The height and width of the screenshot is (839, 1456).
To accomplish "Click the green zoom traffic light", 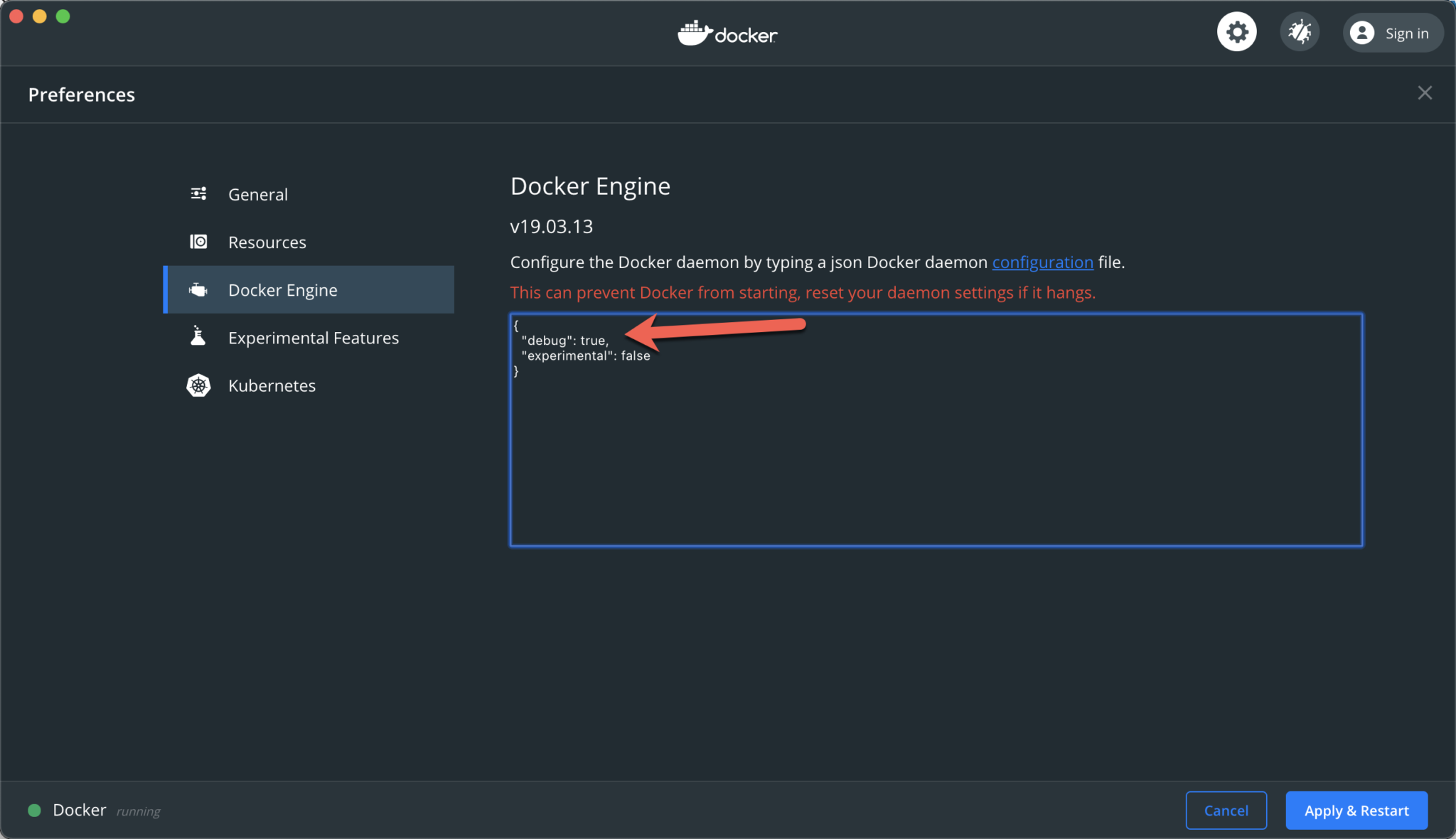I will [63, 16].
